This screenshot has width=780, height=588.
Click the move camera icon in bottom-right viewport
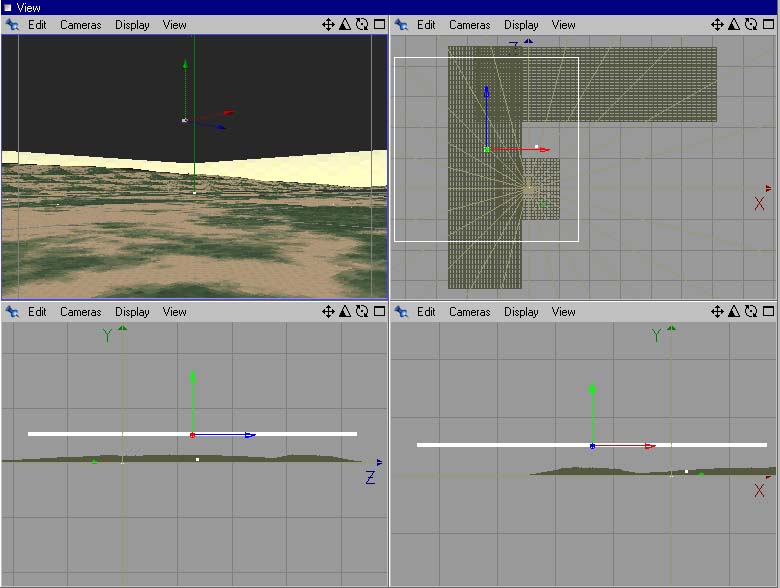717,312
